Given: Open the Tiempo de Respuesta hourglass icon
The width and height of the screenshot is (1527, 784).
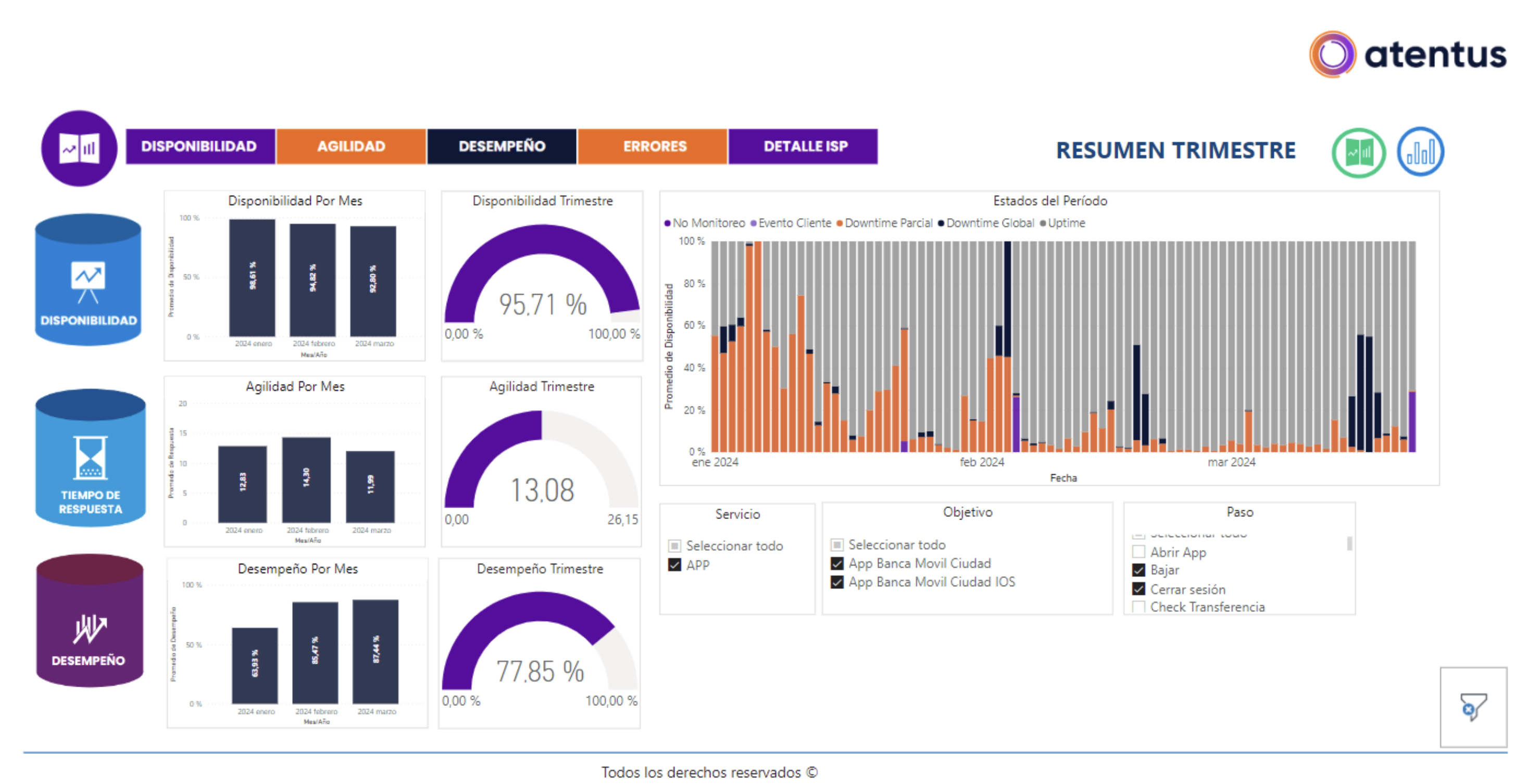Looking at the screenshot, I should 90,459.
